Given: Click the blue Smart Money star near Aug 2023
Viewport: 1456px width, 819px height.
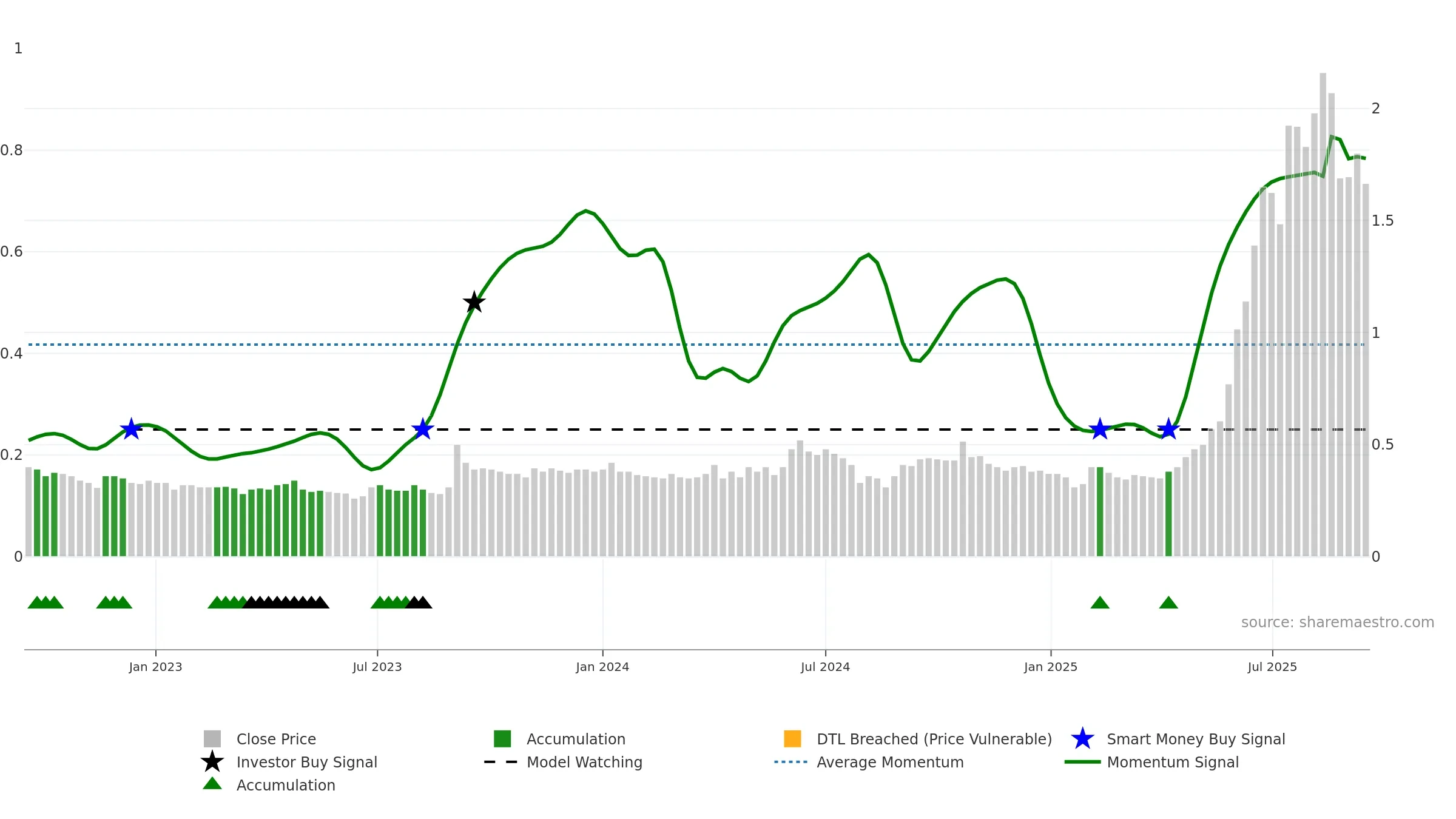Looking at the screenshot, I should coord(423,429).
